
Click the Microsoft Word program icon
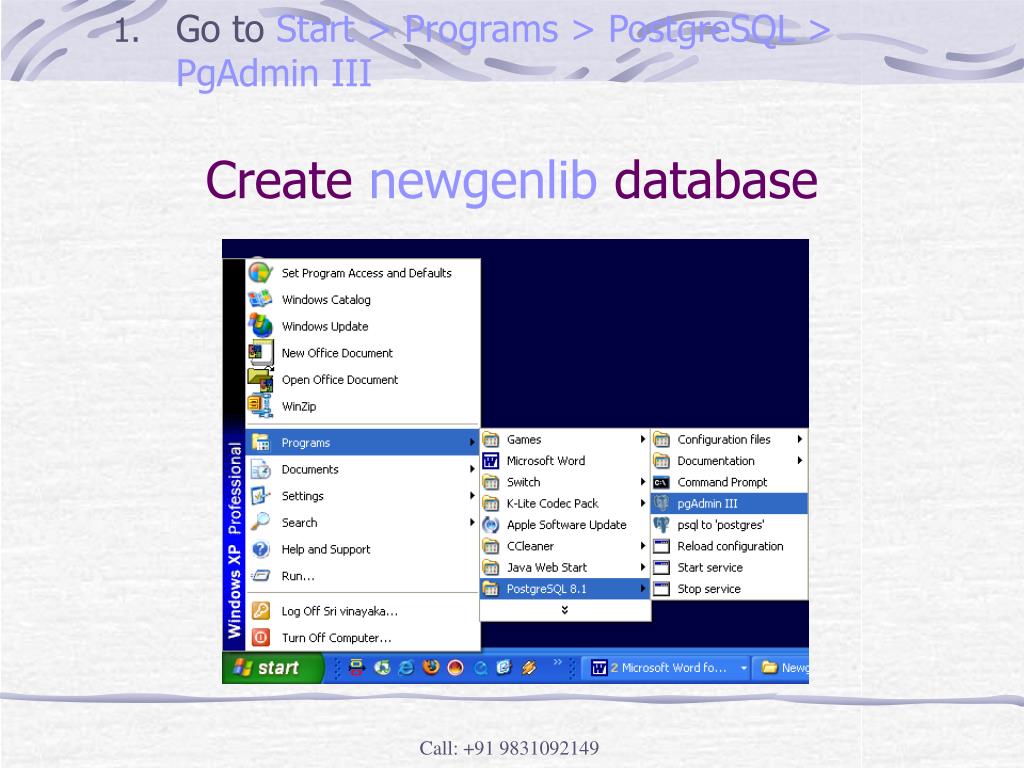pos(490,461)
